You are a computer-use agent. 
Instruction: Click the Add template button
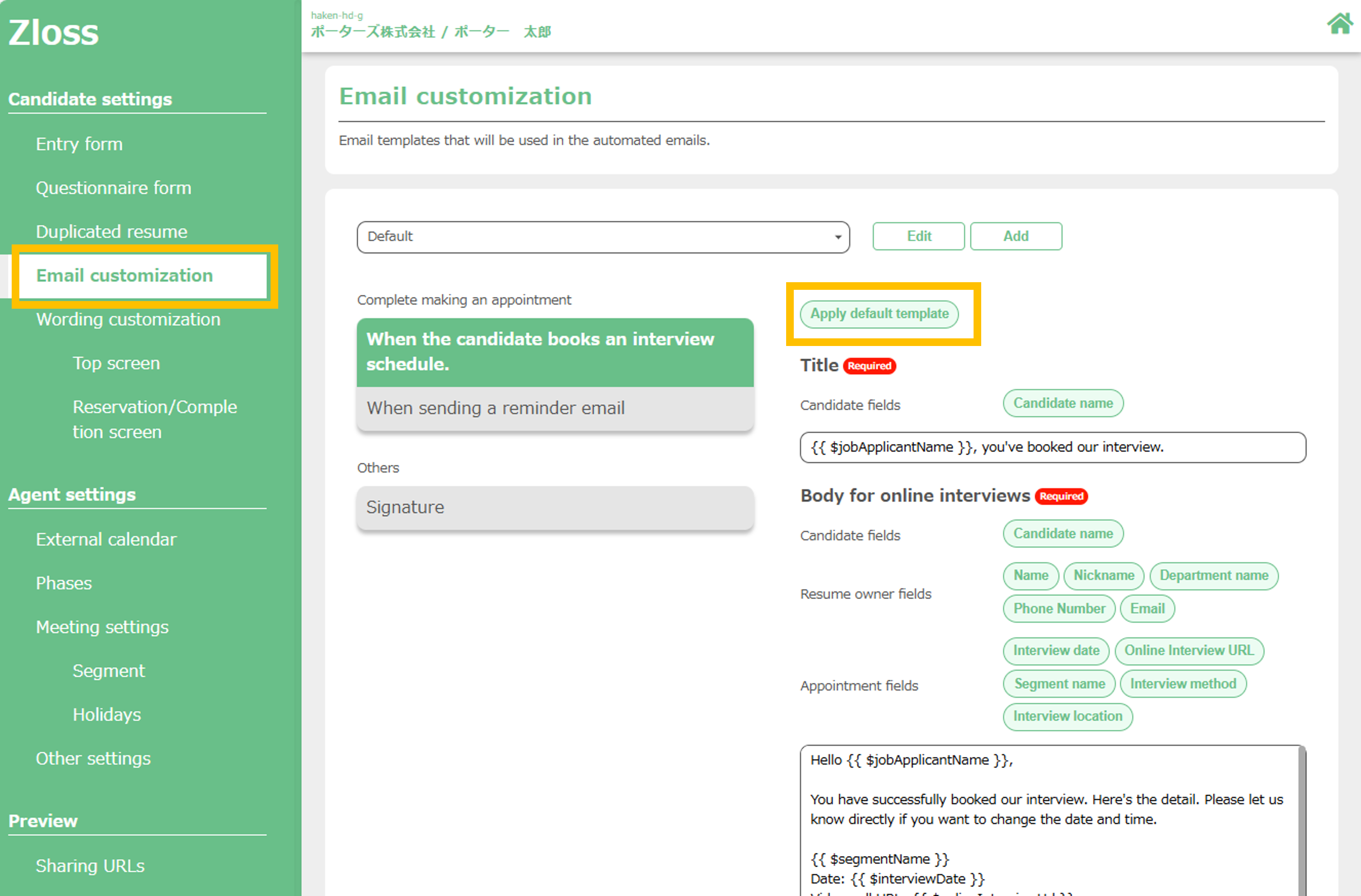click(1016, 236)
